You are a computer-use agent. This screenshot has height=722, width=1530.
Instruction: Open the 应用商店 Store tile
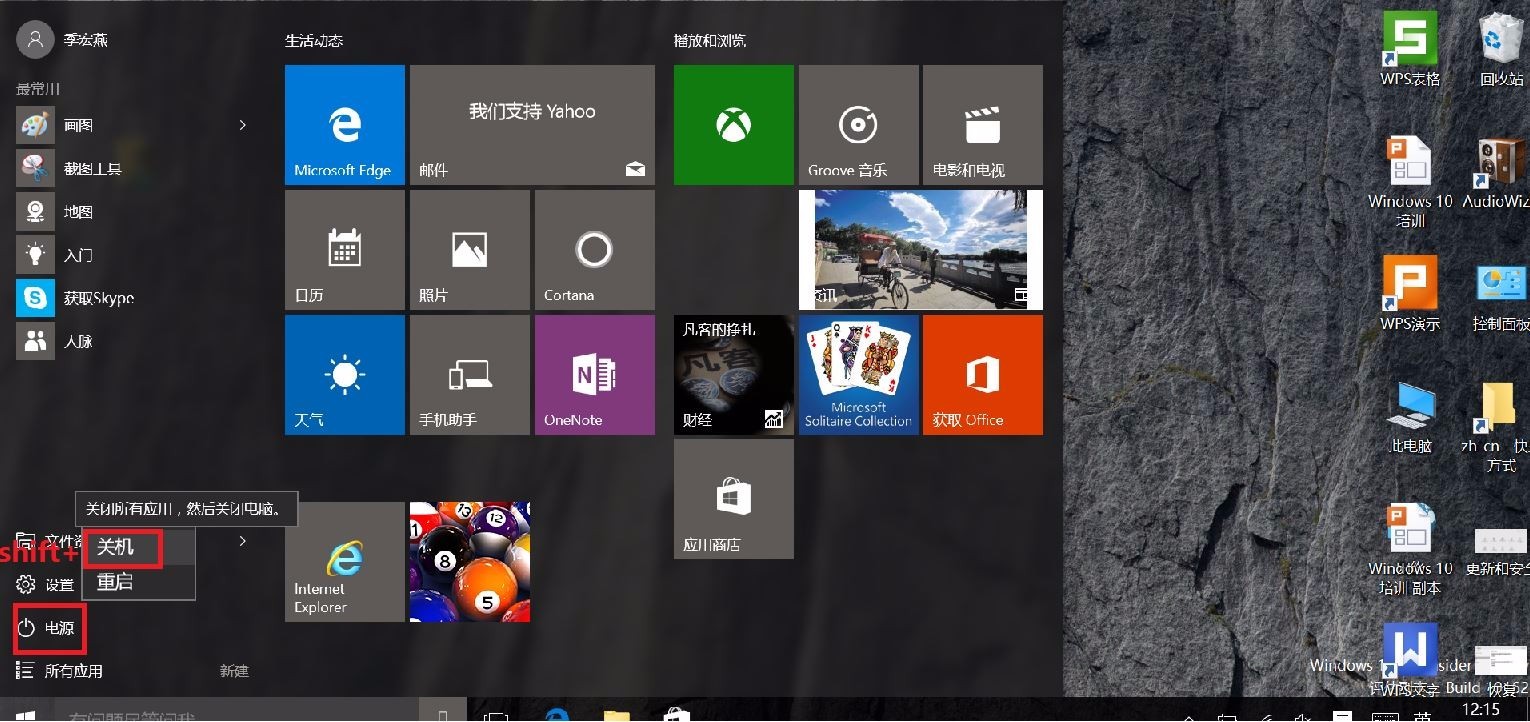point(734,499)
